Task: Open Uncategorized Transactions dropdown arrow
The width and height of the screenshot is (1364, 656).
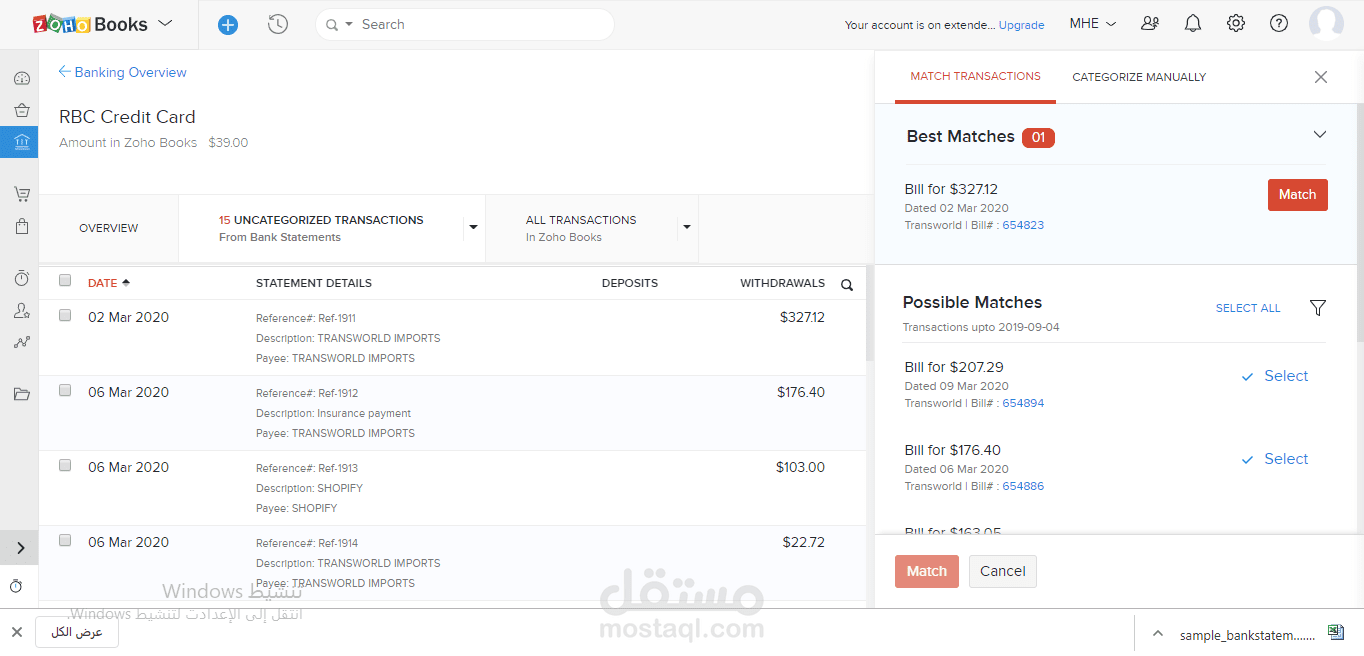Action: click(x=472, y=228)
